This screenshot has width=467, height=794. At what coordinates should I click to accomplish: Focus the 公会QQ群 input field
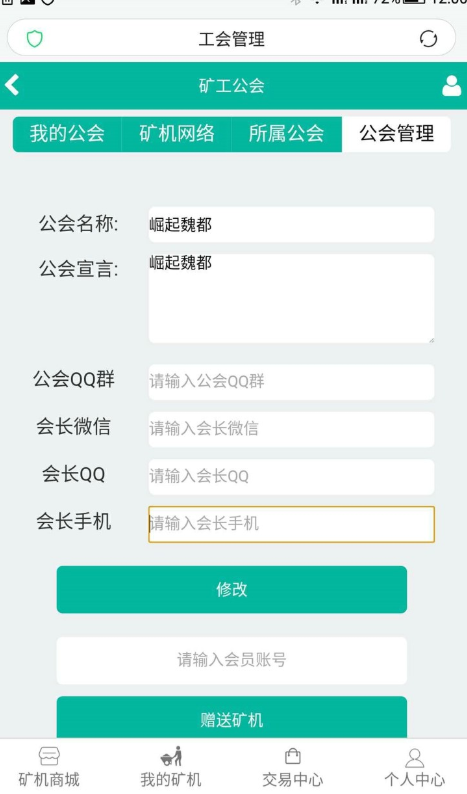pos(291,382)
